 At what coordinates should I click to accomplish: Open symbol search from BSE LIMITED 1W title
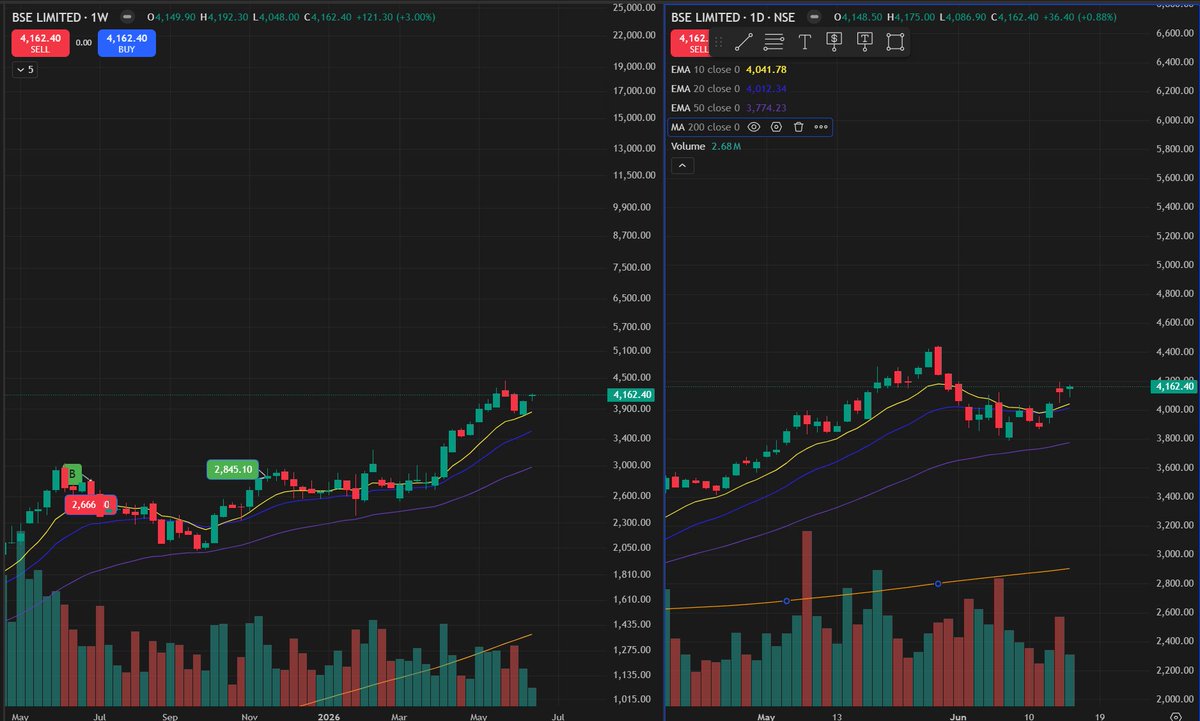point(60,18)
